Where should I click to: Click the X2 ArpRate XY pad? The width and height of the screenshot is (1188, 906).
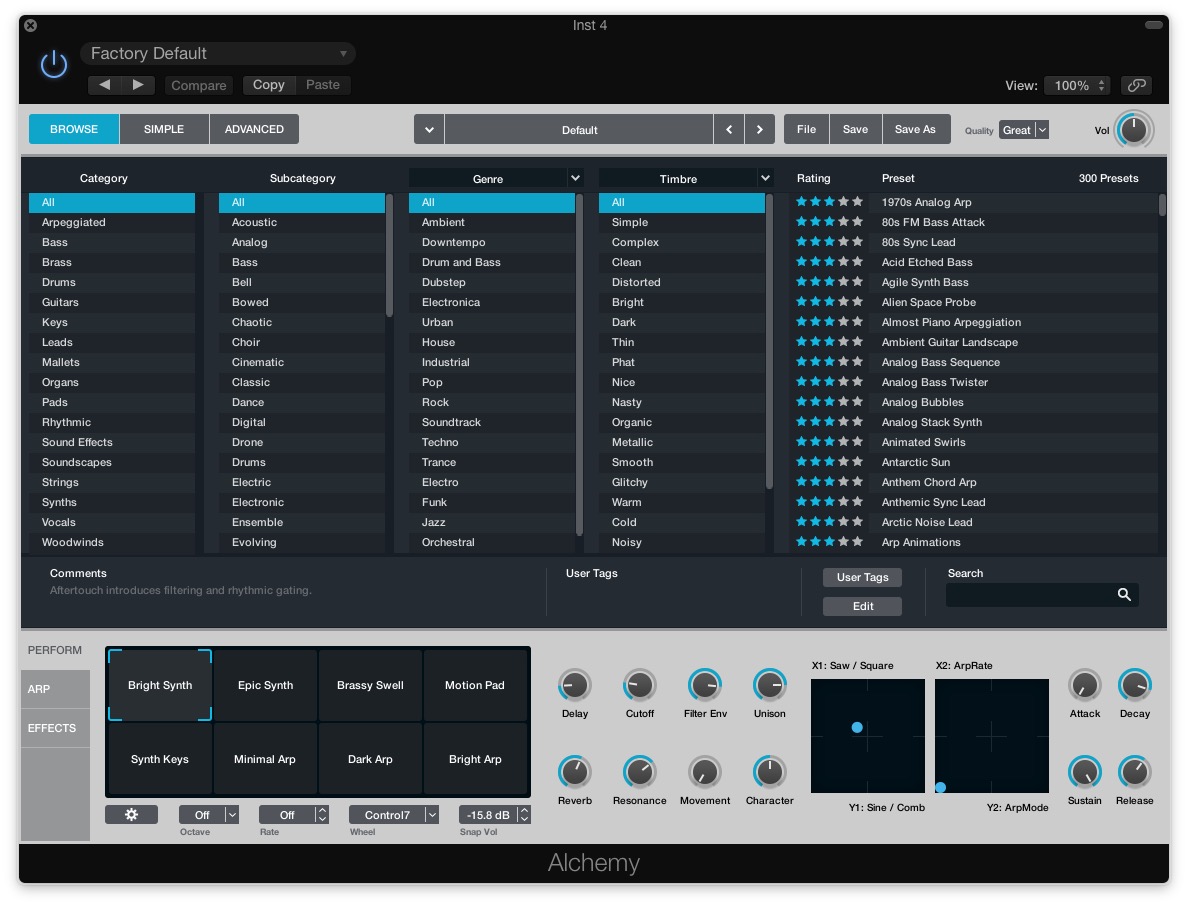[992, 736]
